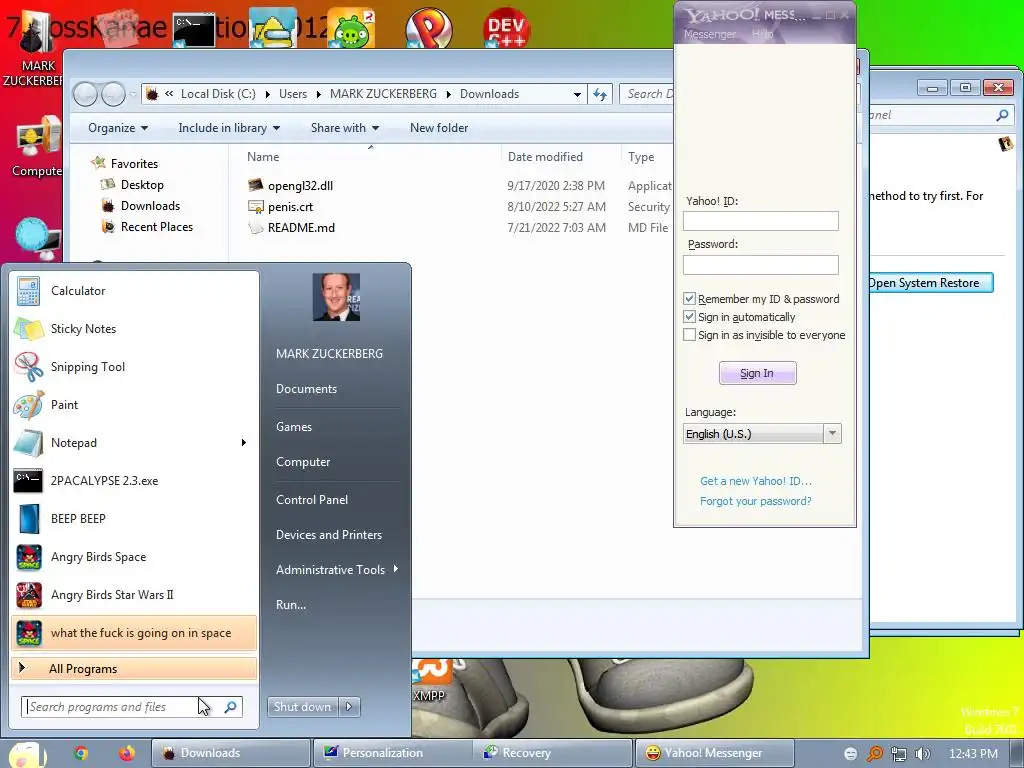Image resolution: width=1024 pixels, height=768 pixels.
Task: Click the network tray icon
Action: coord(899,754)
